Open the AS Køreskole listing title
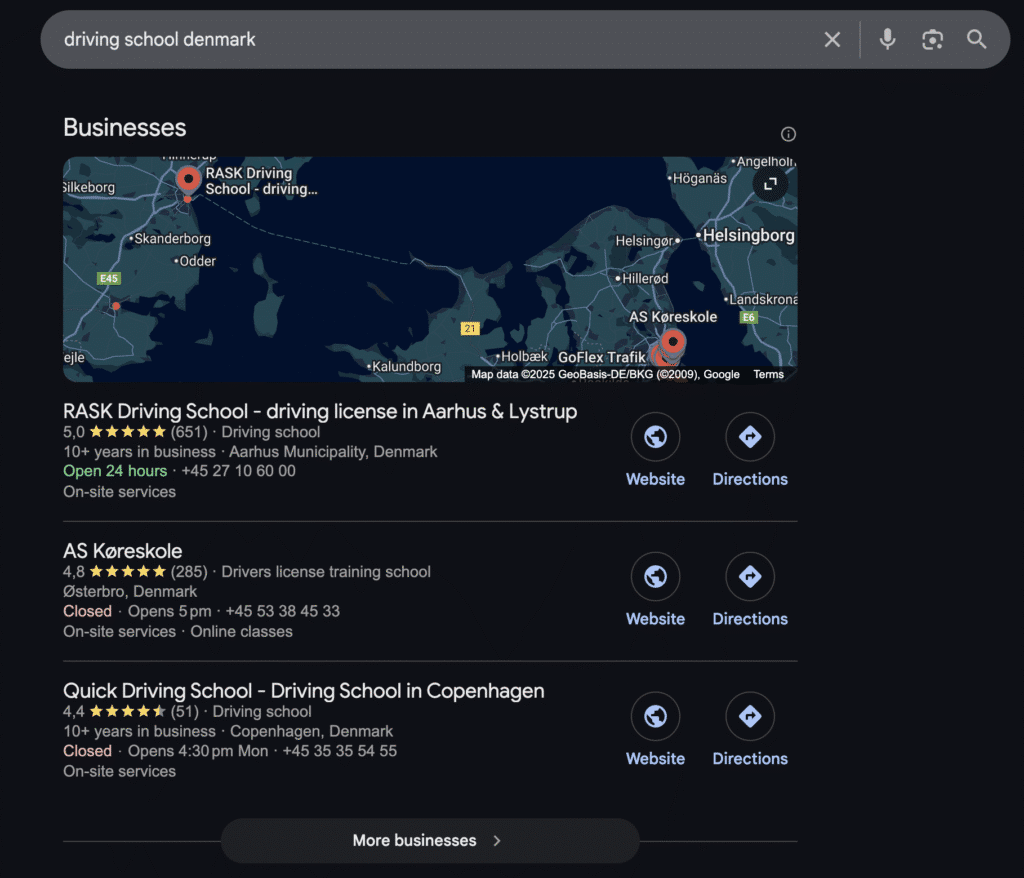1024x878 pixels. [x=122, y=550]
